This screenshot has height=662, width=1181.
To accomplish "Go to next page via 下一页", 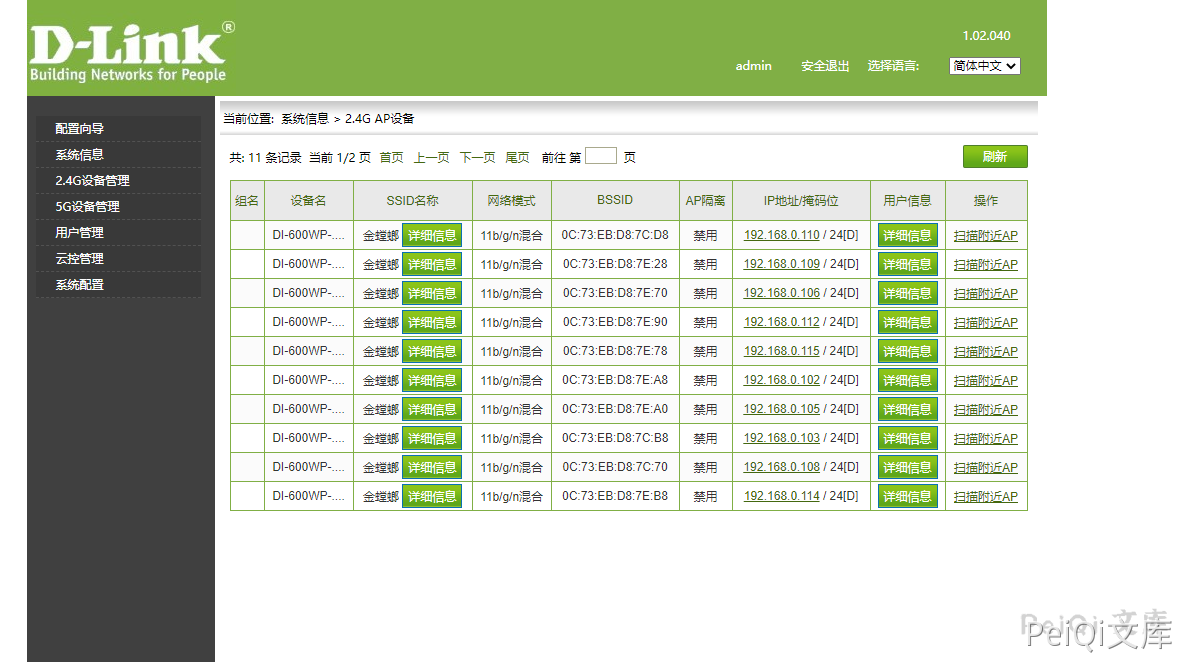I will pyautogui.click(x=477, y=158).
